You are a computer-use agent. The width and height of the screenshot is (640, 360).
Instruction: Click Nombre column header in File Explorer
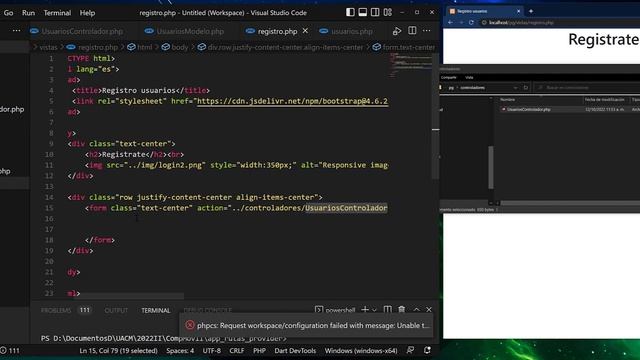tap(507, 100)
